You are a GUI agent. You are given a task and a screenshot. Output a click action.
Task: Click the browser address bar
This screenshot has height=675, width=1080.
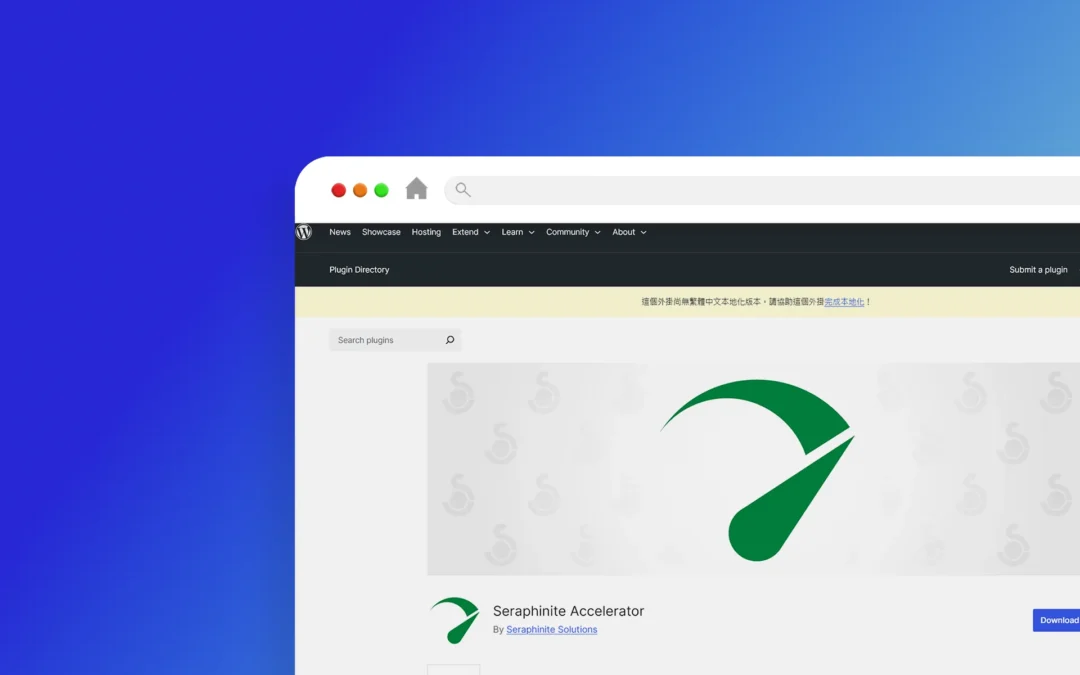pos(762,189)
